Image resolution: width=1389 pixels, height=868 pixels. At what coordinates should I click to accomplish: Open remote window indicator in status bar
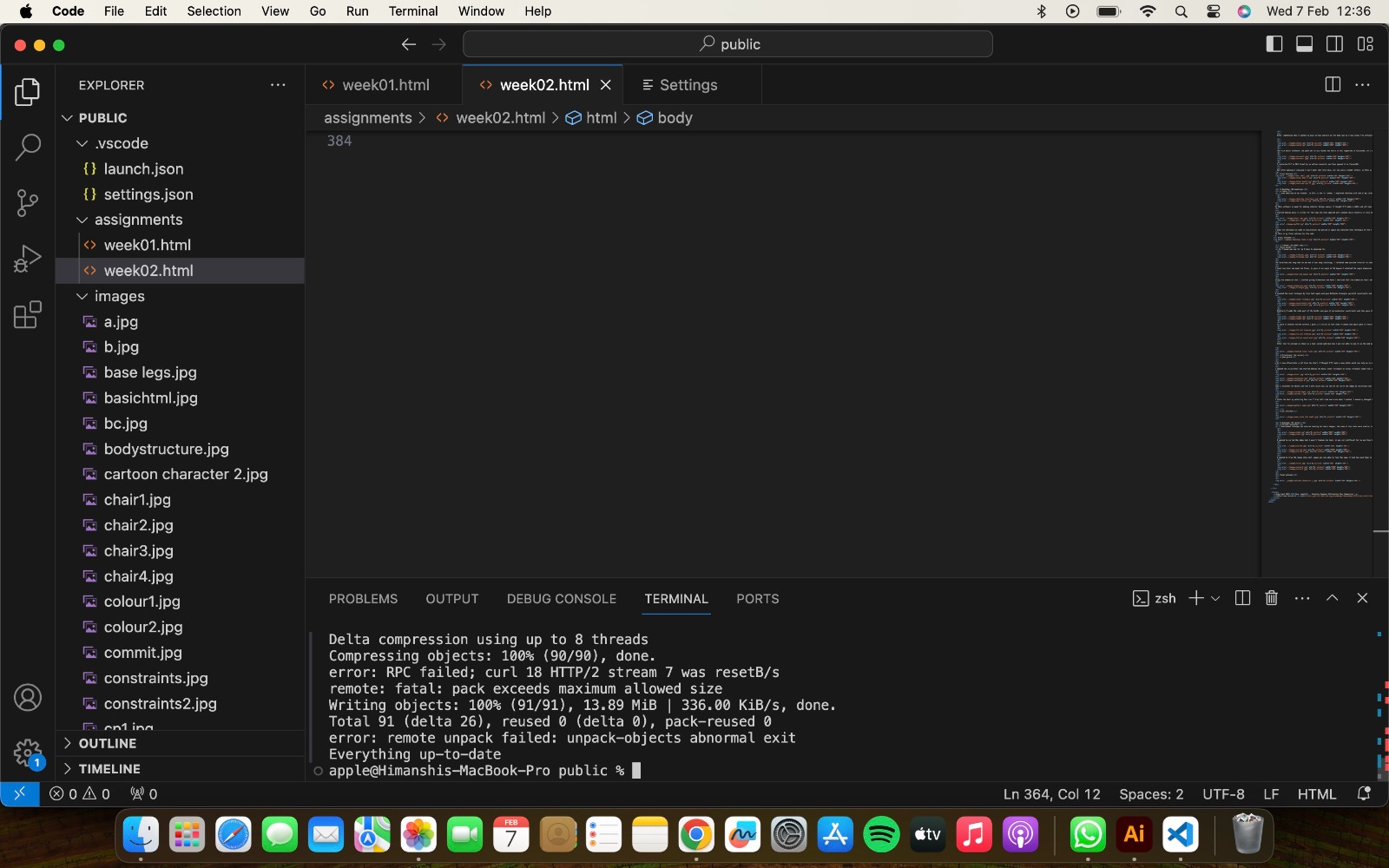[19, 794]
